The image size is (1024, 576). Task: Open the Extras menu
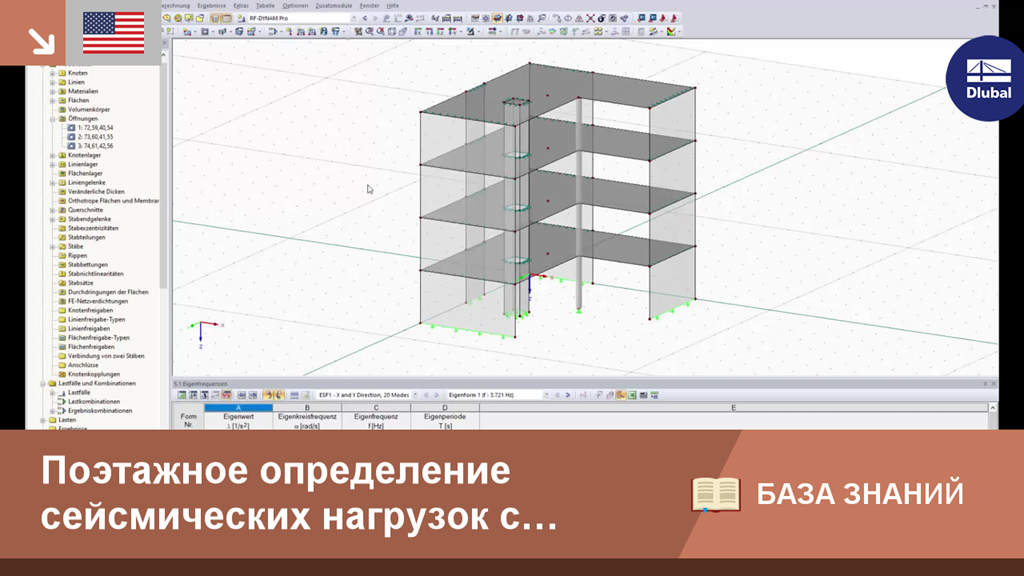click(241, 5)
